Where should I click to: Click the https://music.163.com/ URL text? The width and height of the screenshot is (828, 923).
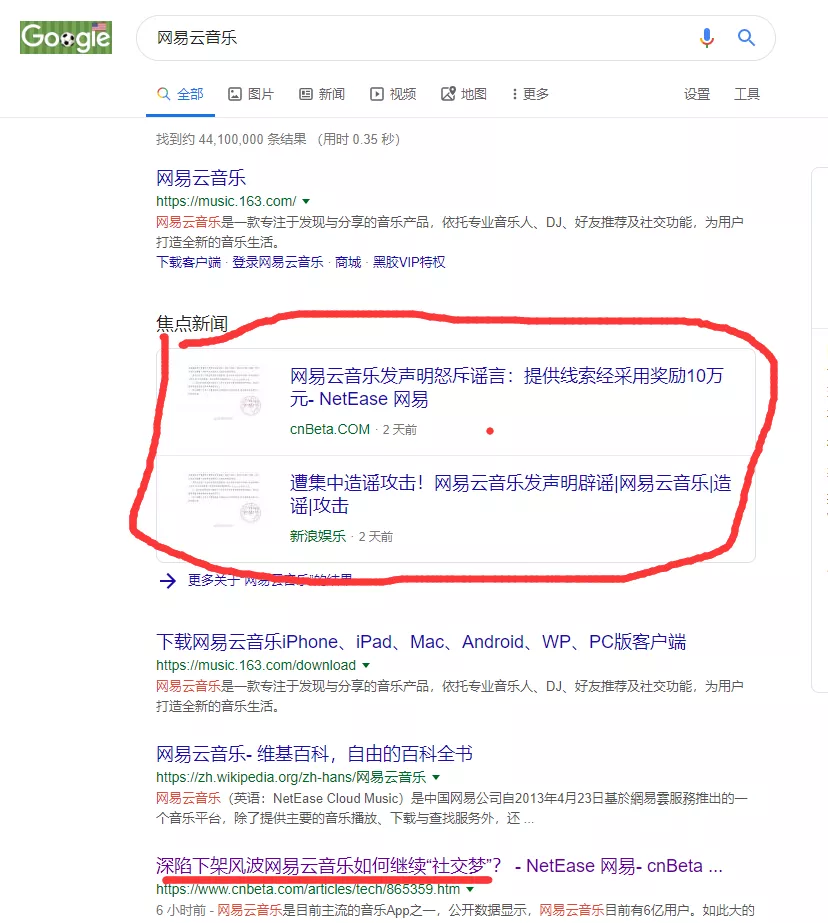point(226,201)
